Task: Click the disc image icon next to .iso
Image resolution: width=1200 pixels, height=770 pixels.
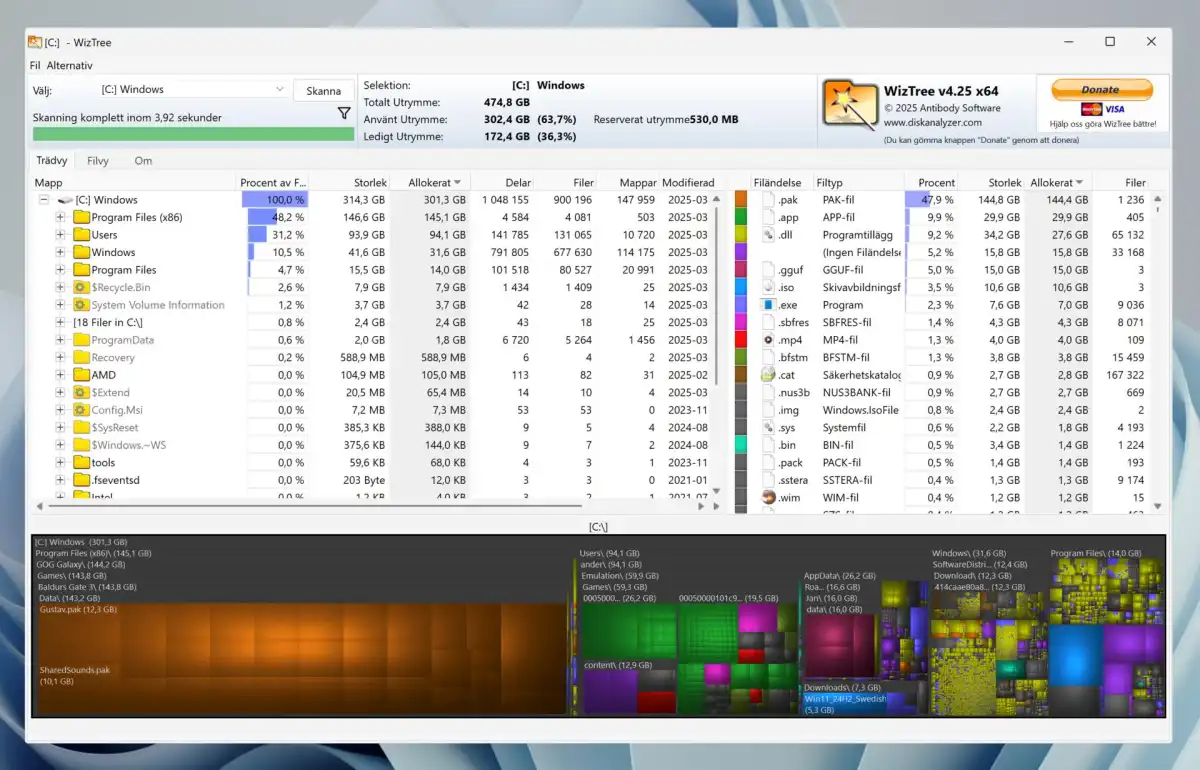Action: [768, 287]
